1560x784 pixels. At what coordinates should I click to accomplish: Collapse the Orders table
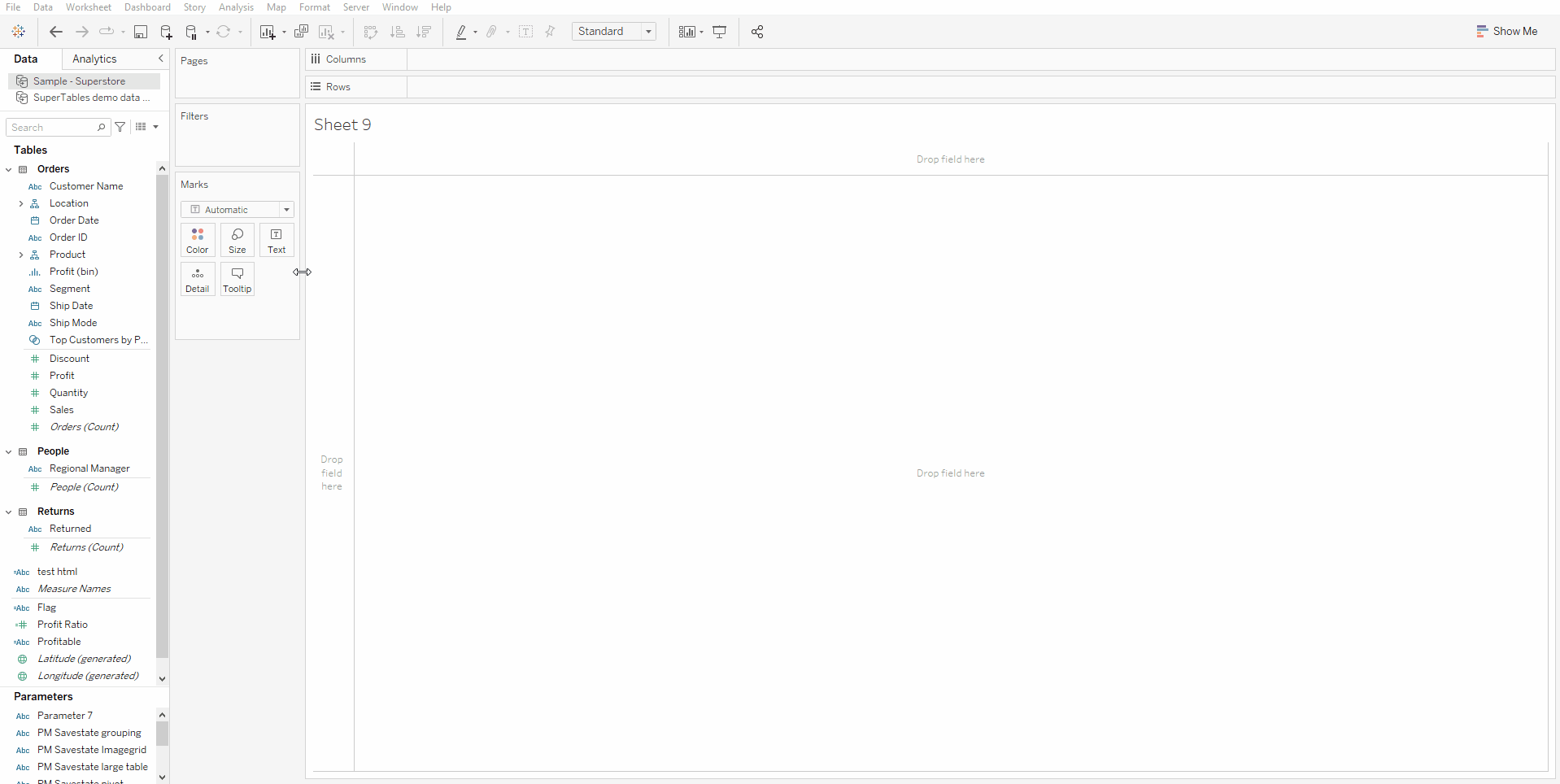click(9, 169)
